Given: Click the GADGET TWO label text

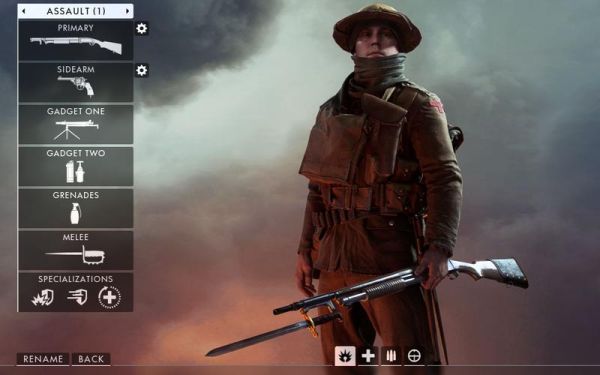Looking at the screenshot, I should 75,153.
